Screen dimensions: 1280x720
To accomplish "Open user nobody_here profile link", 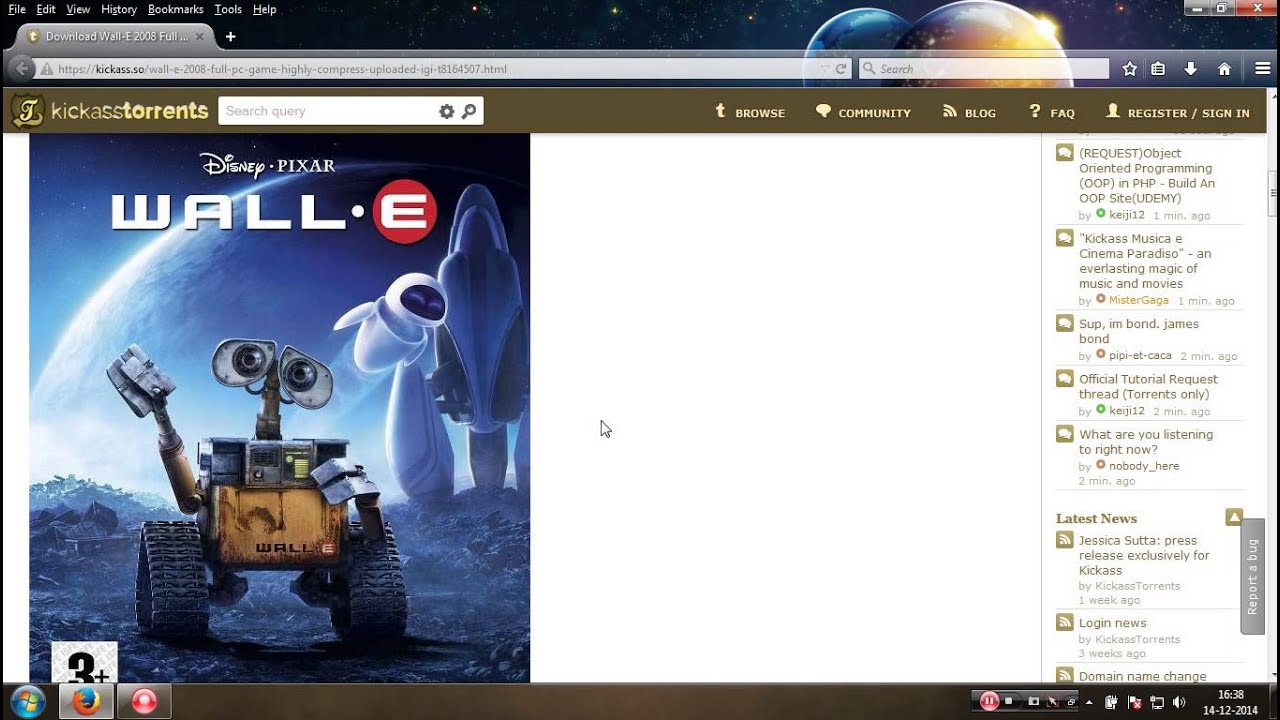I will coord(1144,465).
